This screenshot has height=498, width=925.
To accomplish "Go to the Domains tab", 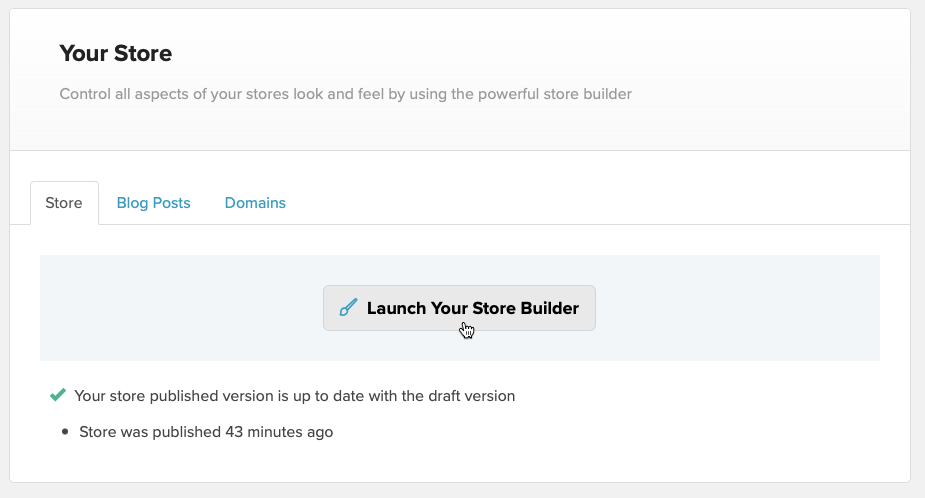I will 255,203.
